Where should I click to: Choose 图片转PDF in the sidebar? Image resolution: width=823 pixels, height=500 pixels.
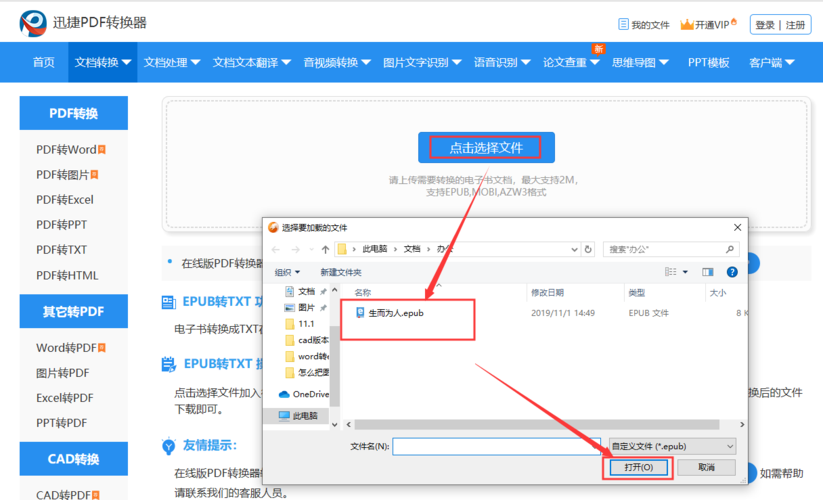62,373
